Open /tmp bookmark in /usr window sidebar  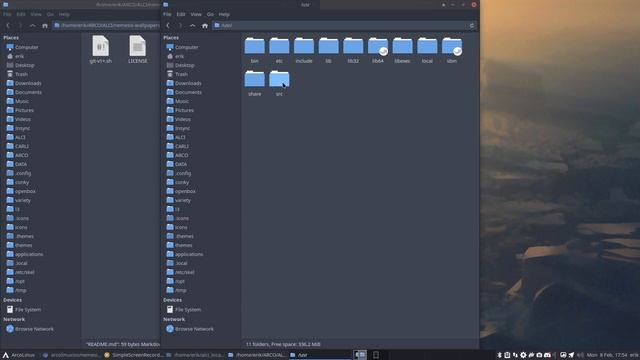click(176, 290)
